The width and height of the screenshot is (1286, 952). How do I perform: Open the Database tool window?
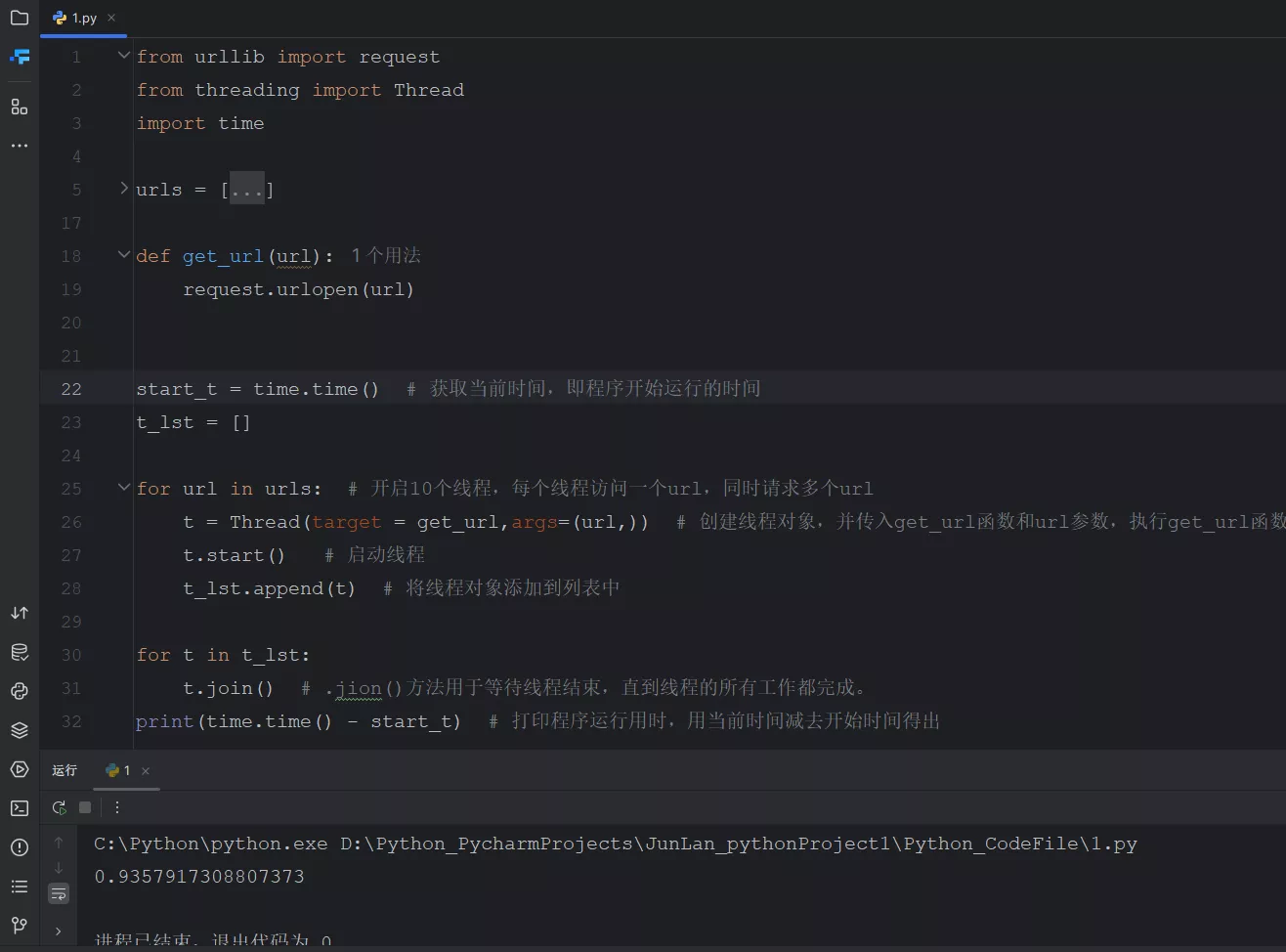point(20,652)
